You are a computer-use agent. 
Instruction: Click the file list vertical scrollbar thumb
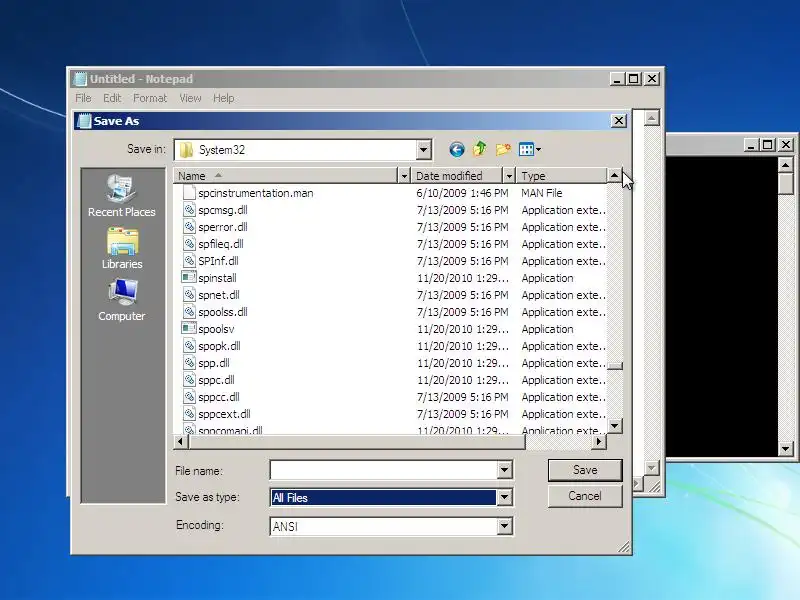(x=615, y=366)
